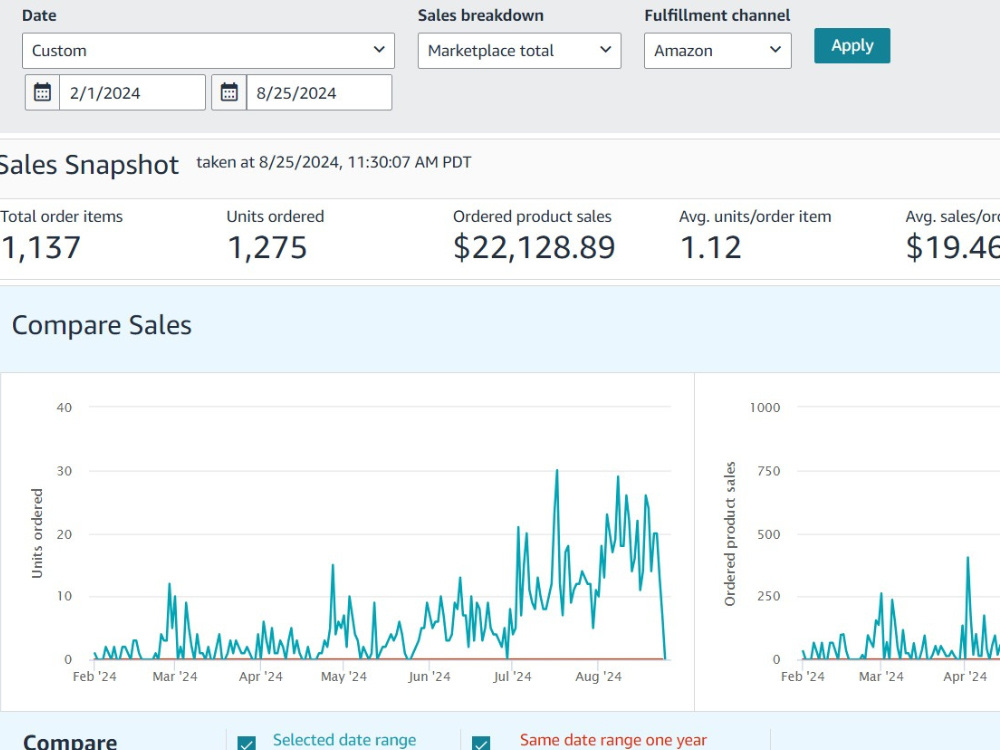Click the Ordered product sales $22,128.89 figure
1000x750 pixels.
click(534, 247)
